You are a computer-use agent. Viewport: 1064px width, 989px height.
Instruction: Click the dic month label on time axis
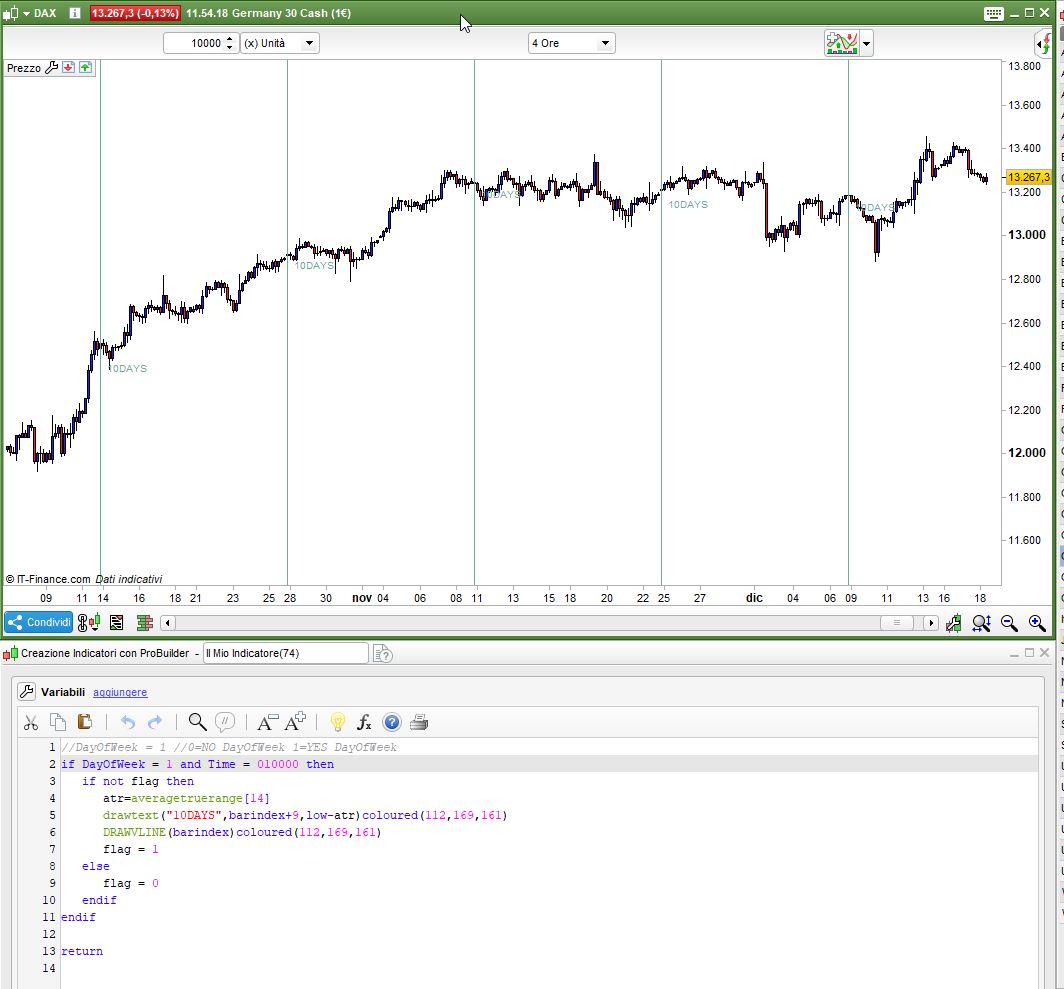click(754, 597)
